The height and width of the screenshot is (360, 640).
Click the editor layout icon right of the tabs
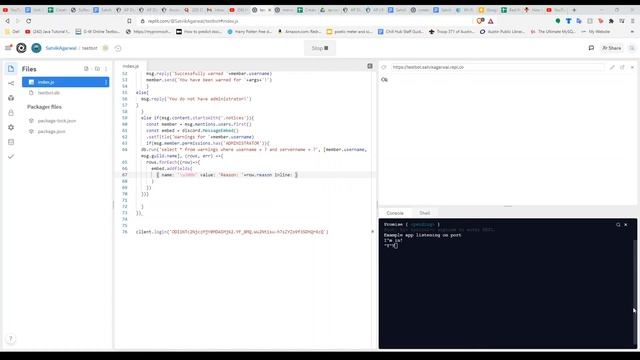click(370, 66)
